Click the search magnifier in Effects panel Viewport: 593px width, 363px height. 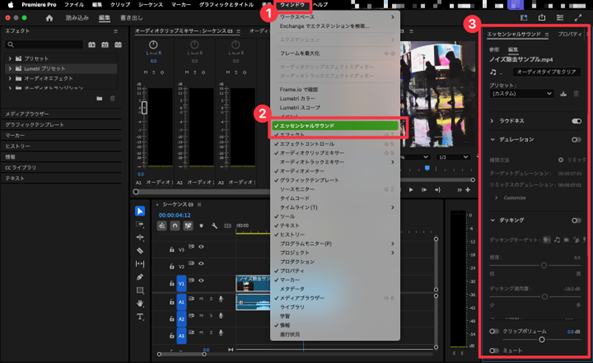pos(11,45)
